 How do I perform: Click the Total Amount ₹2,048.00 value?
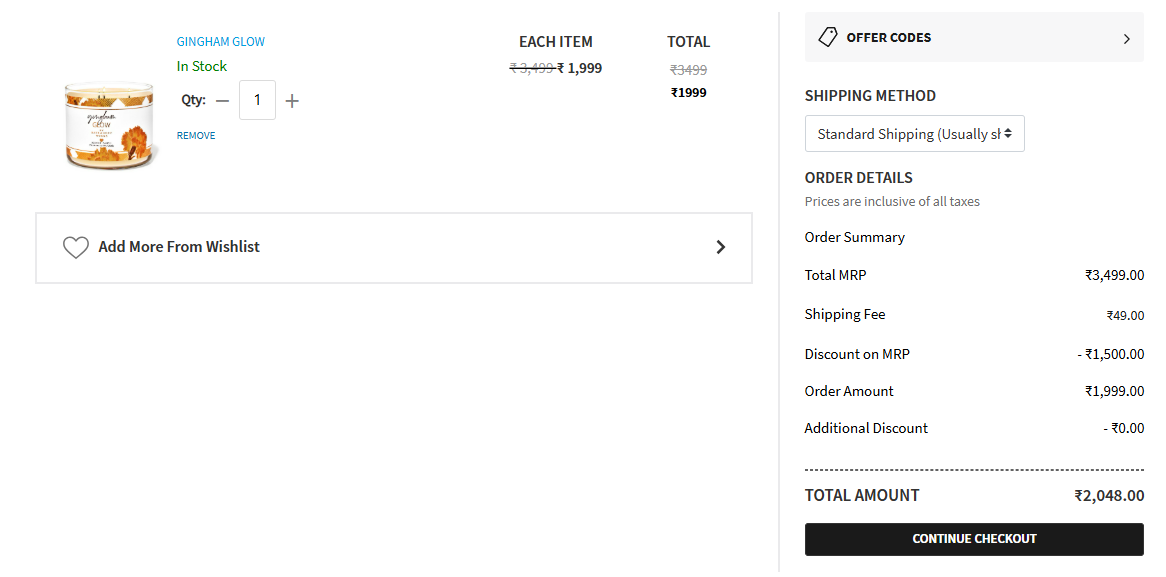point(1109,496)
